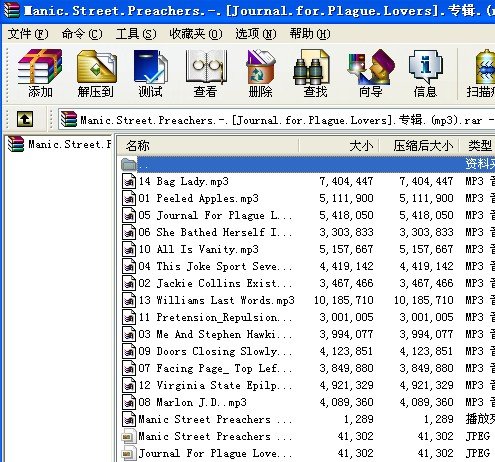
Task: Click JPEG icon of Journal For Plague Love
Action: (129, 453)
